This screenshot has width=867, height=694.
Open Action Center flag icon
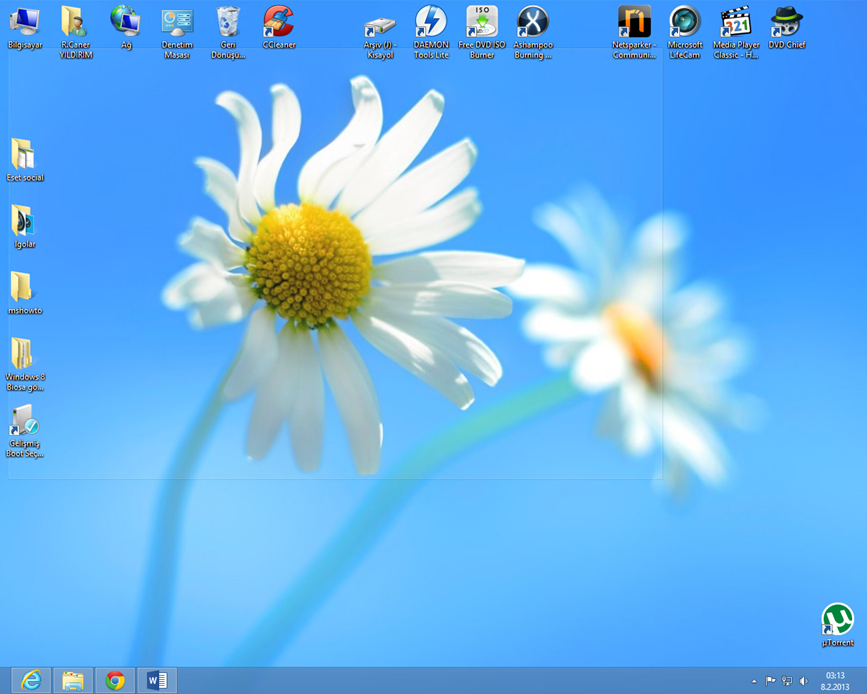tap(770, 681)
